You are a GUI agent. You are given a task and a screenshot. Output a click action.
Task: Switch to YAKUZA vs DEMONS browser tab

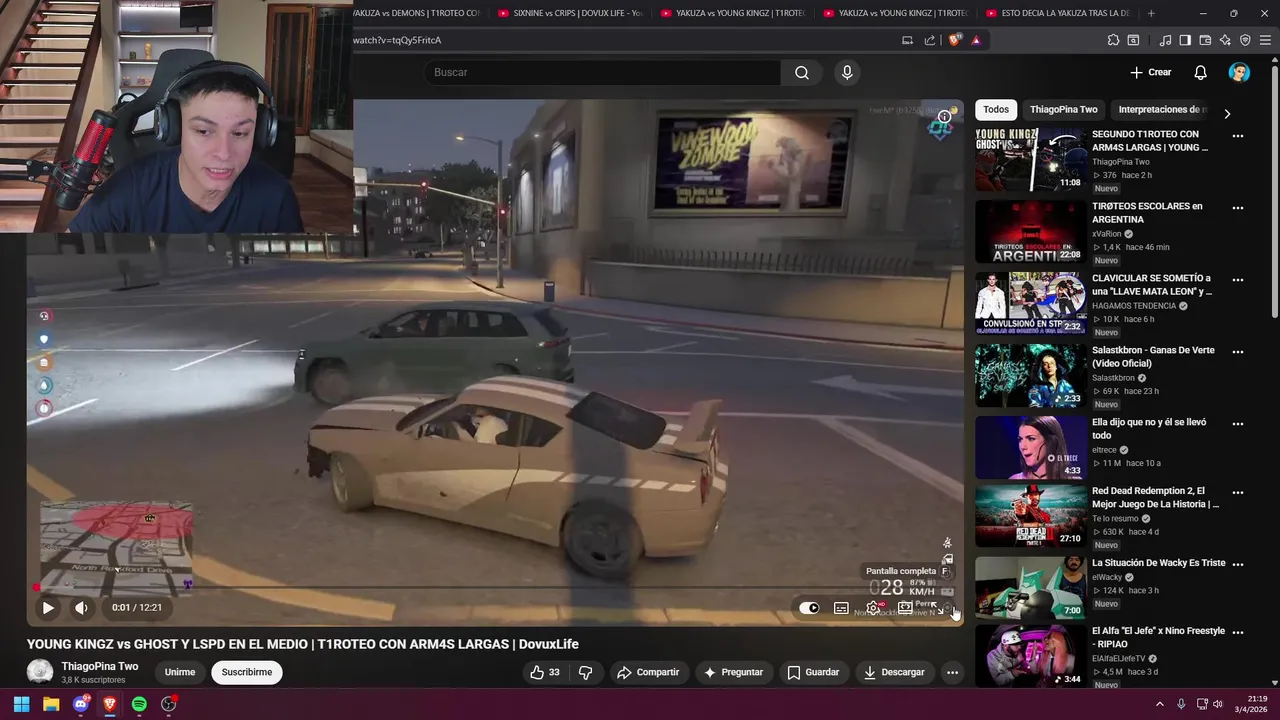[x=416, y=13]
